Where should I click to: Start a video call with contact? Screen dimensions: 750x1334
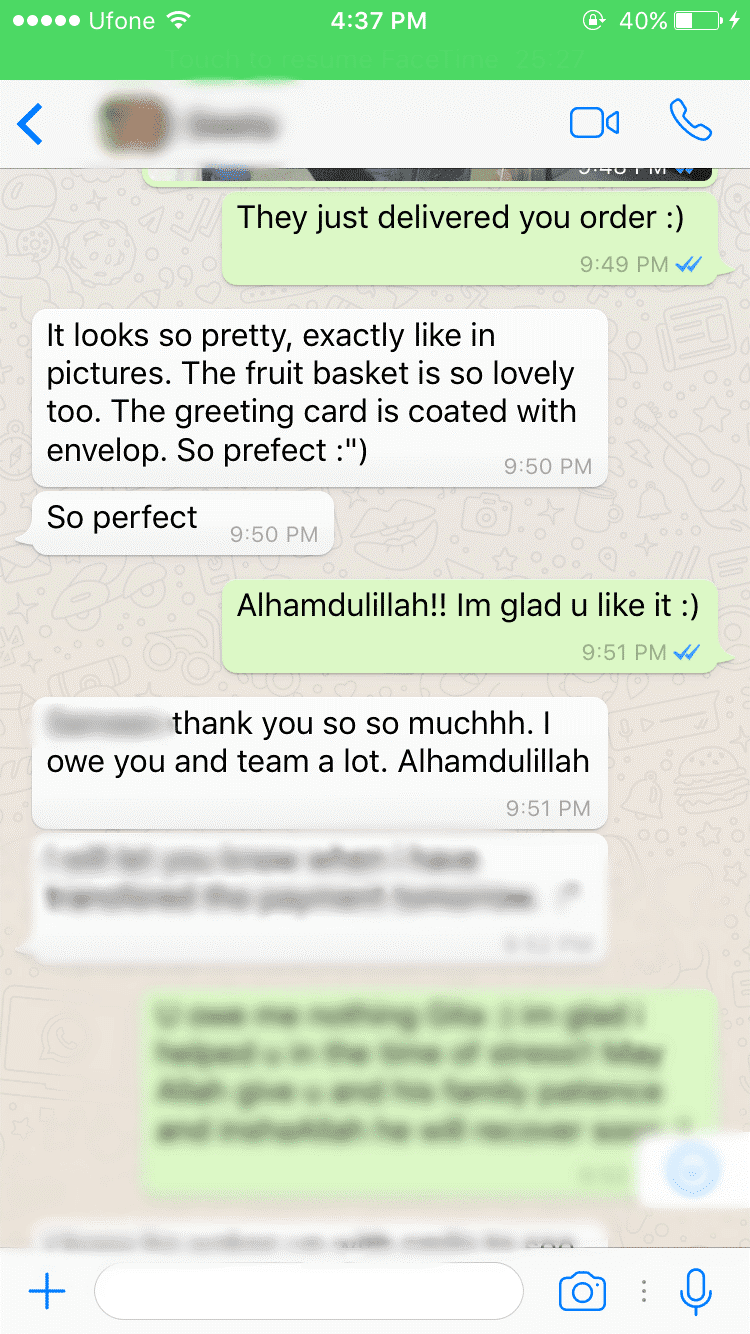(x=594, y=123)
